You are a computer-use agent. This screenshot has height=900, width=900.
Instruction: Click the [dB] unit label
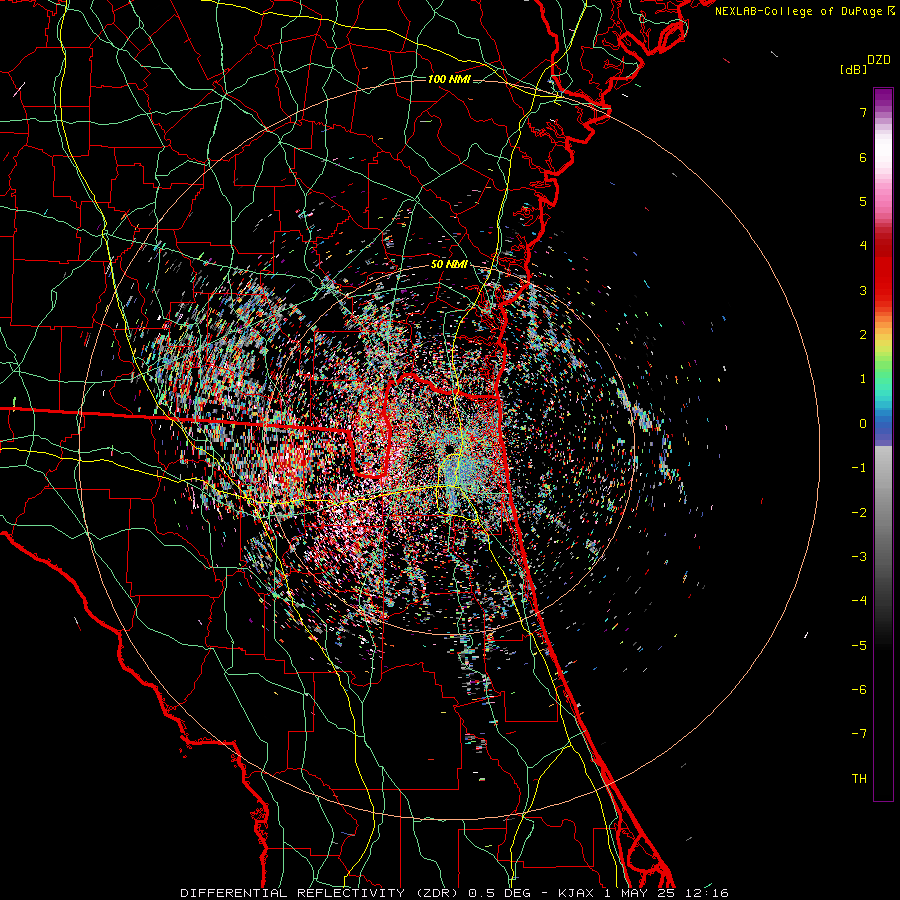tap(852, 69)
